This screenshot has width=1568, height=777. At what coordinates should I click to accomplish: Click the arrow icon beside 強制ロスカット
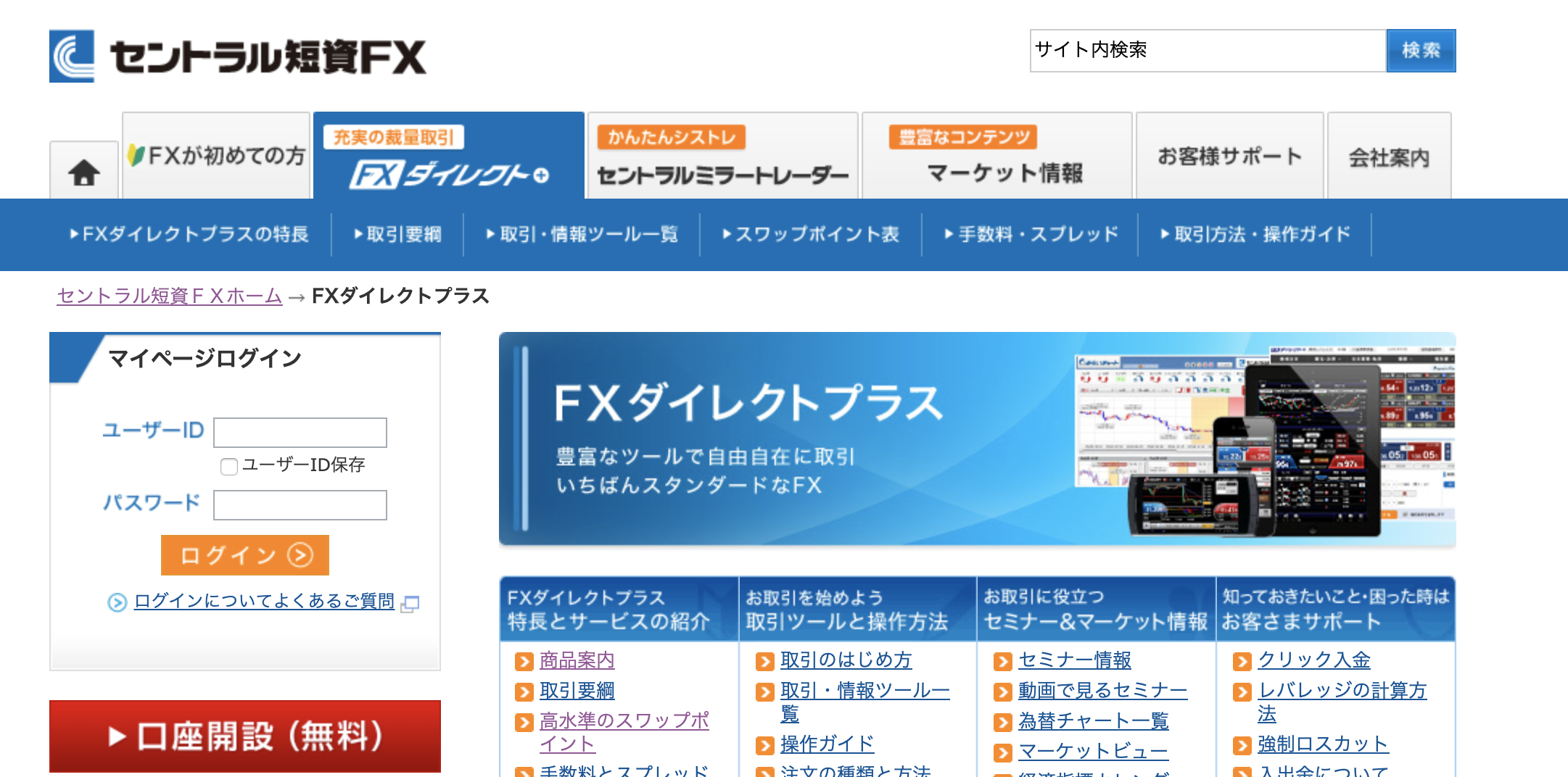(1242, 745)
